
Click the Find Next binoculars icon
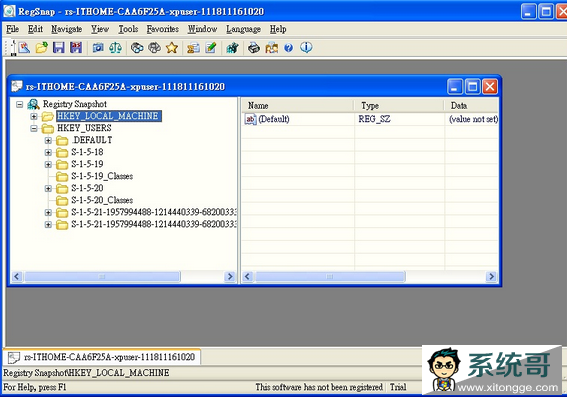coord(154,47)
